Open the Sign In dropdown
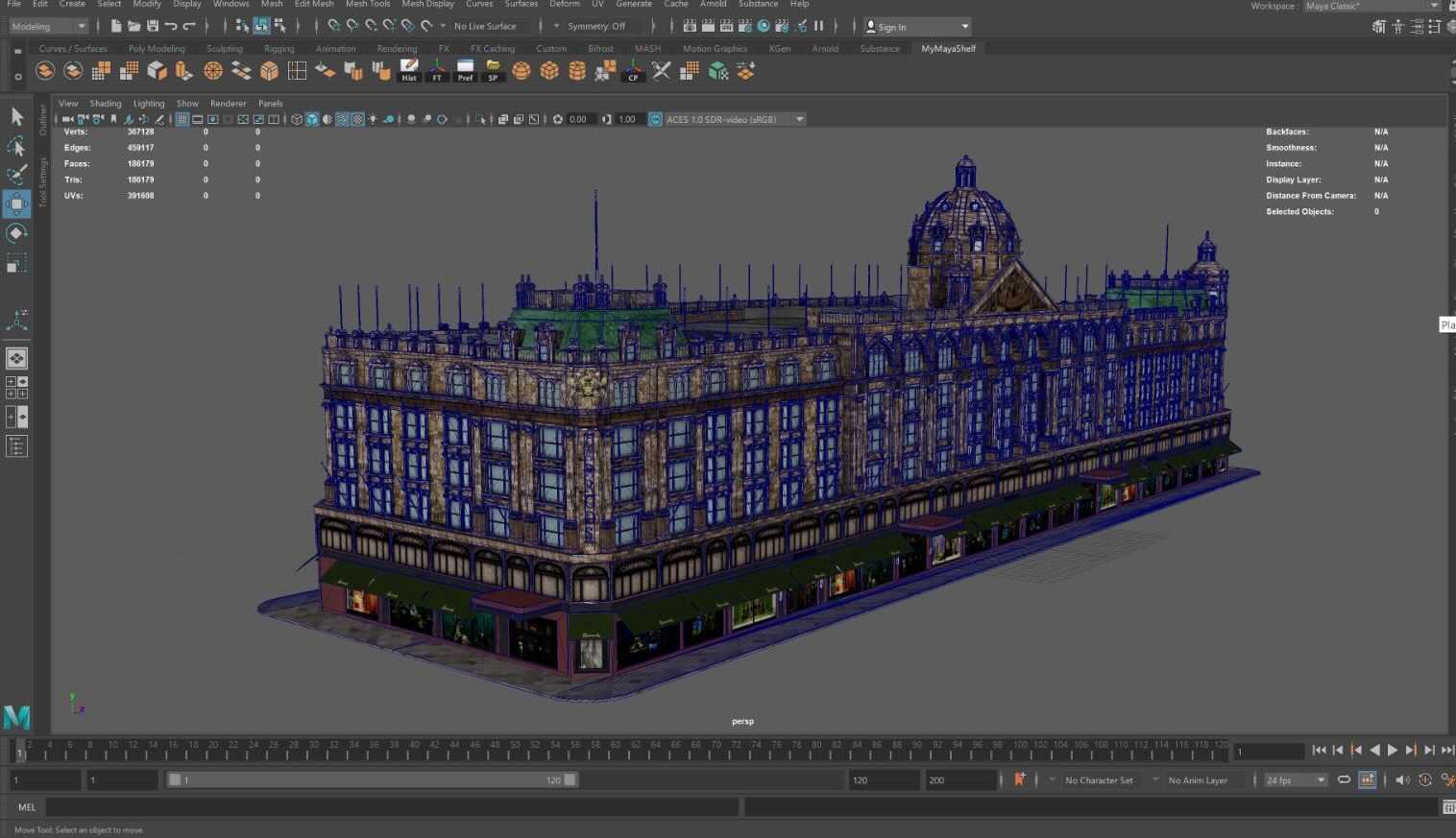The width and height of the screenshot is (1456, 838). 917,27
